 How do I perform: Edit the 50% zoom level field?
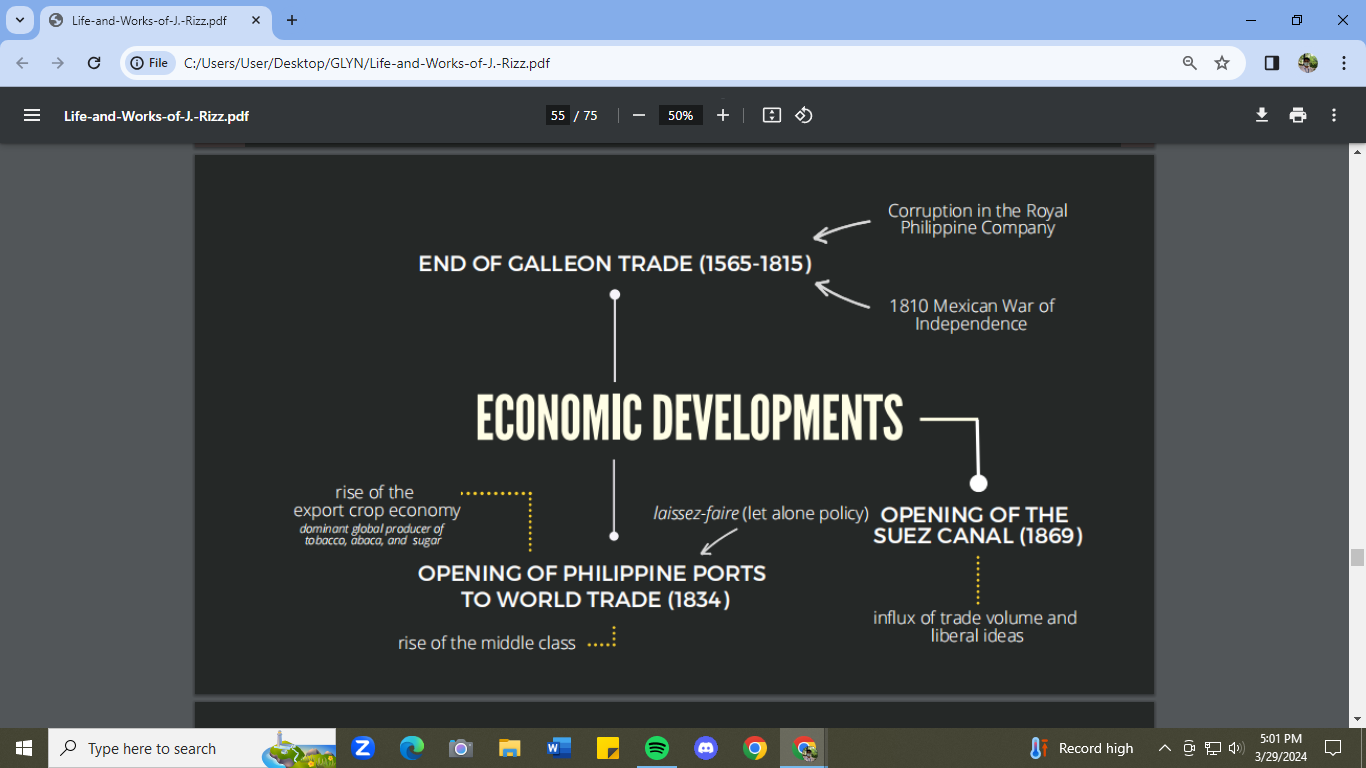point(680,115)
